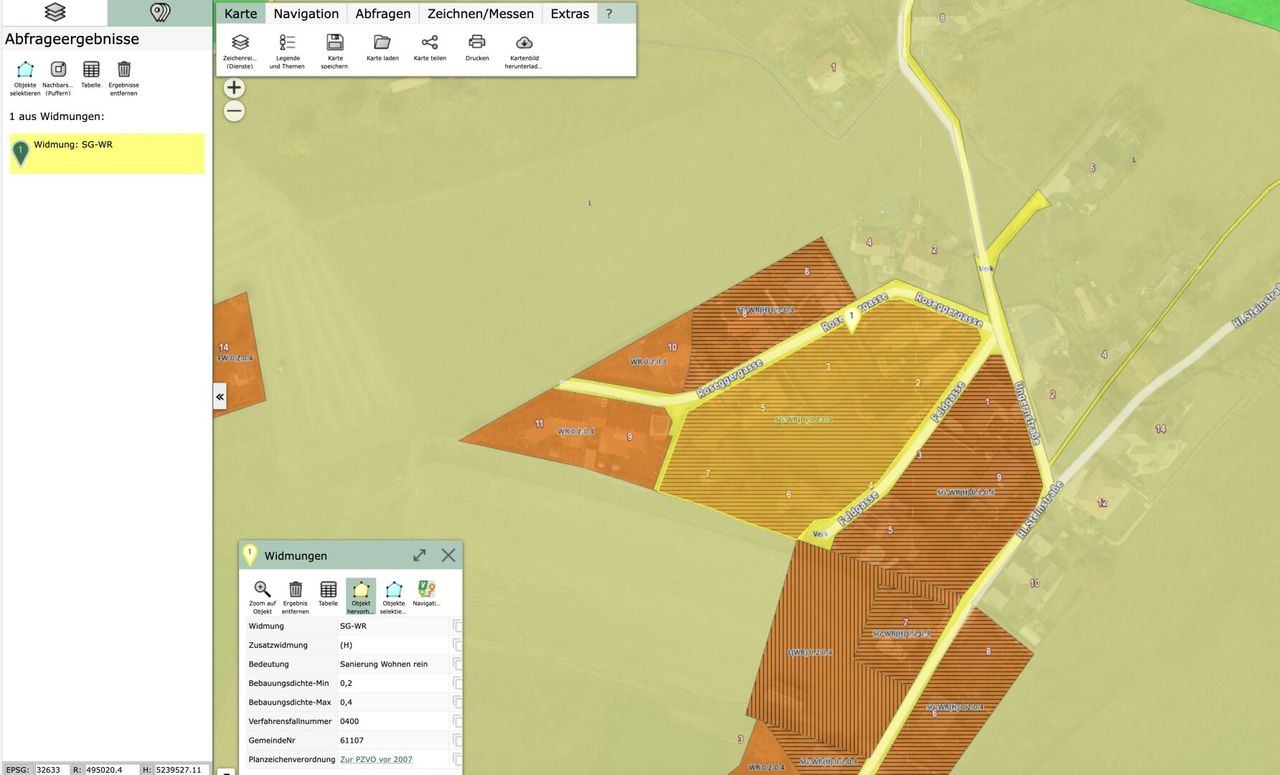Copy the Widmung value SG-WR
The height and width of the screenshot is (775, 1280).
(x=457, y=627)
